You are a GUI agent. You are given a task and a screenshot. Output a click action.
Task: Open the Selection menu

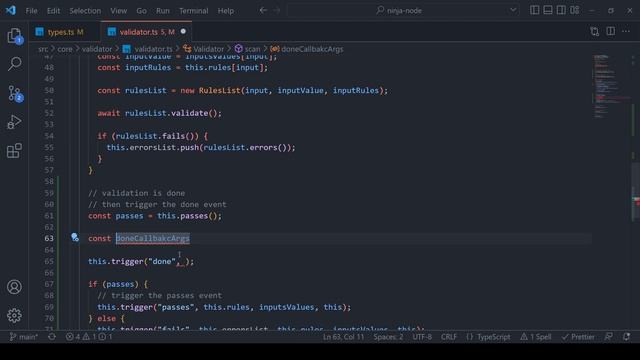pos(85,11)
